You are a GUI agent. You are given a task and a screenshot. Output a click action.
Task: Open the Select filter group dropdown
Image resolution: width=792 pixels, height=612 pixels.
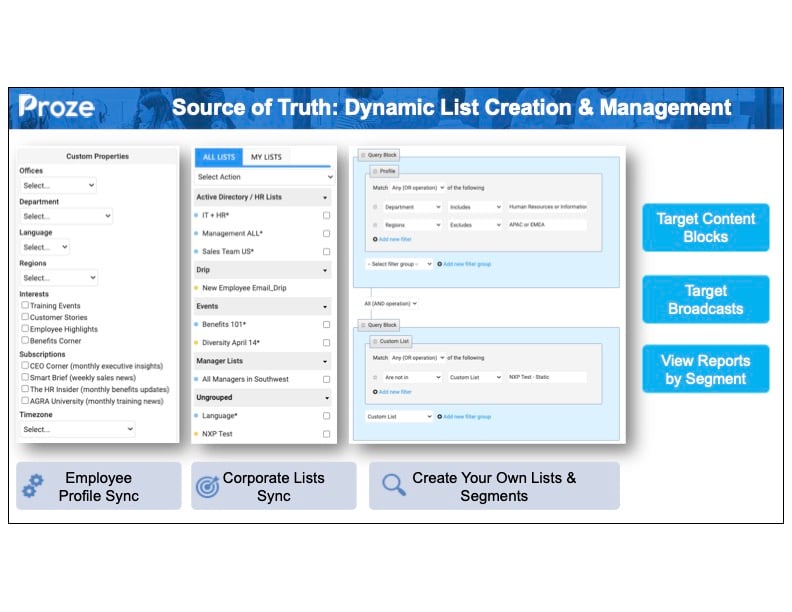(x=399, y=264)
